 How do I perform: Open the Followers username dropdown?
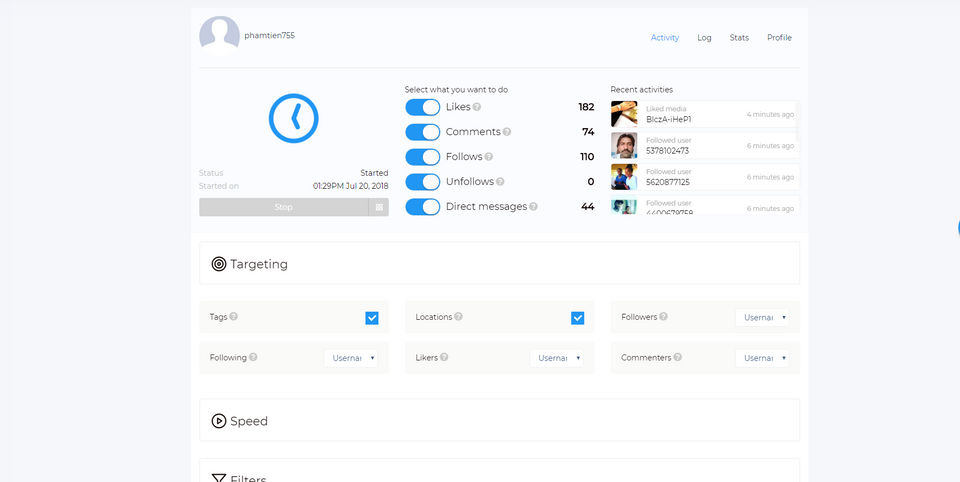click(x=762, y=317)
